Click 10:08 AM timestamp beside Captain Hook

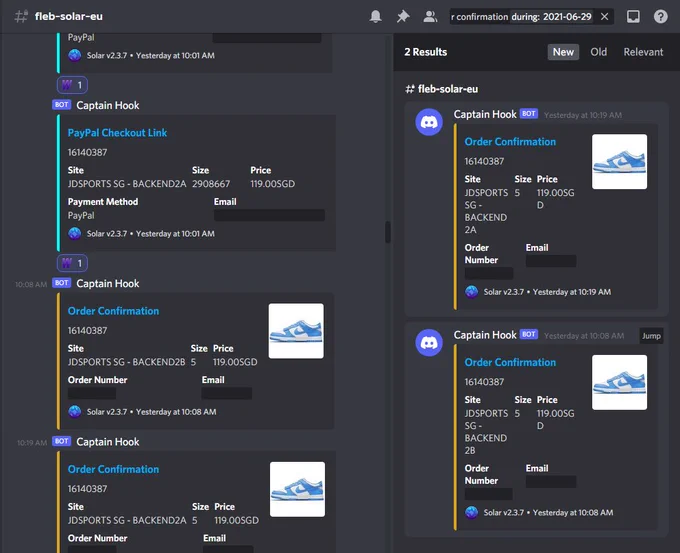tap(31, 285)
